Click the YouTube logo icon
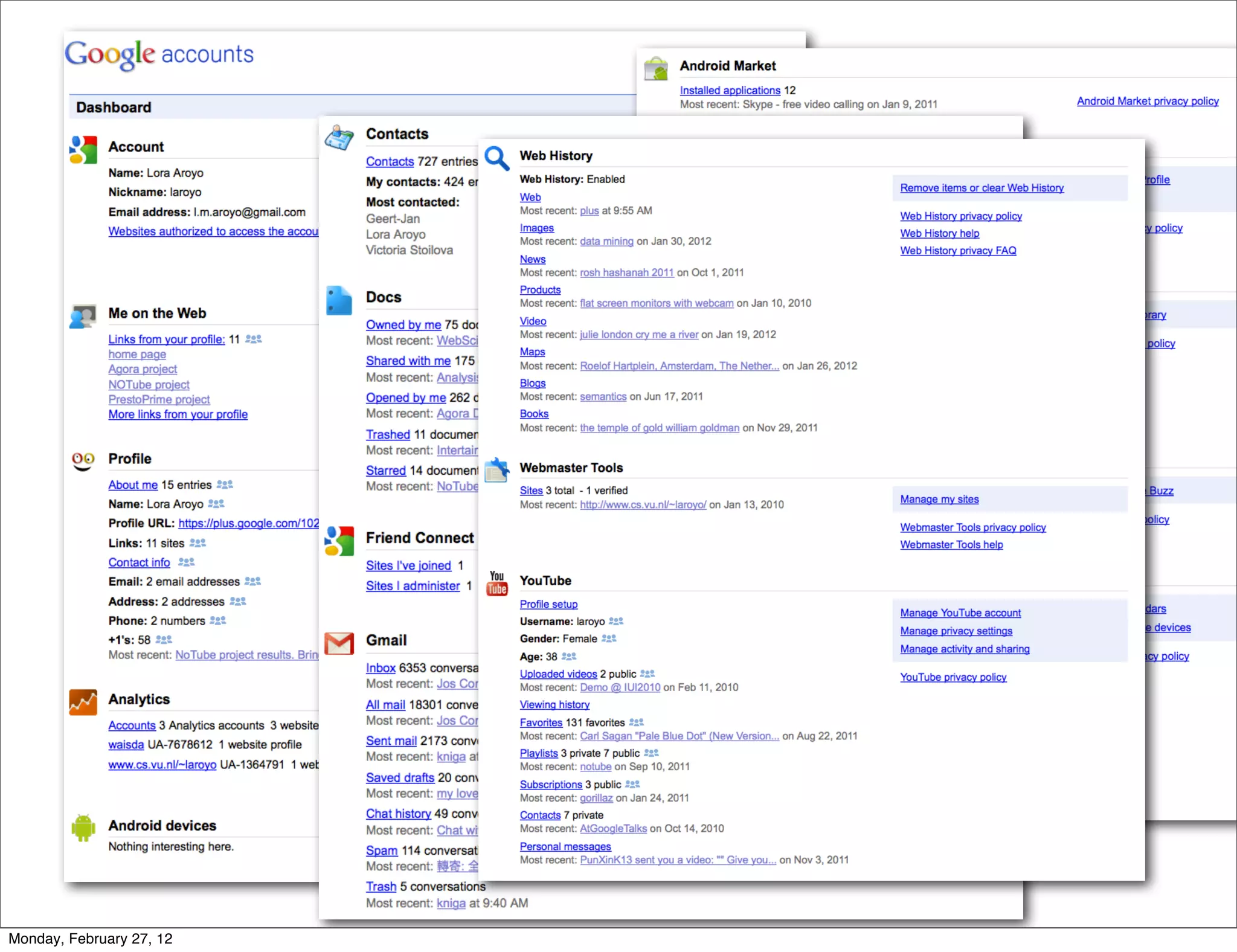 pos(497,584)
